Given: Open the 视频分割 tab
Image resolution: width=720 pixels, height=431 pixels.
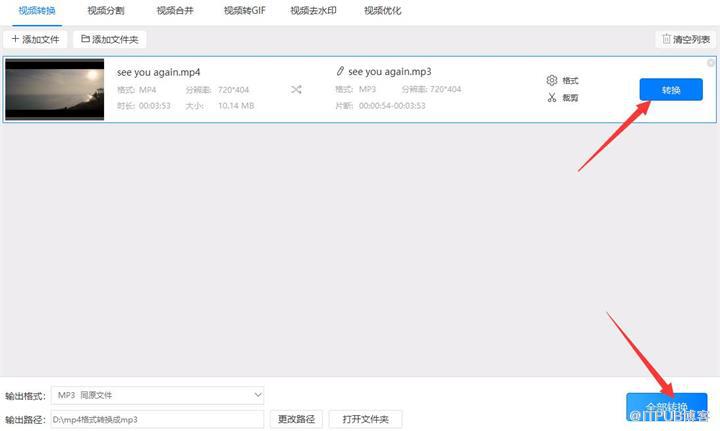Looking at the screenshot, I should tap(106, 11).
